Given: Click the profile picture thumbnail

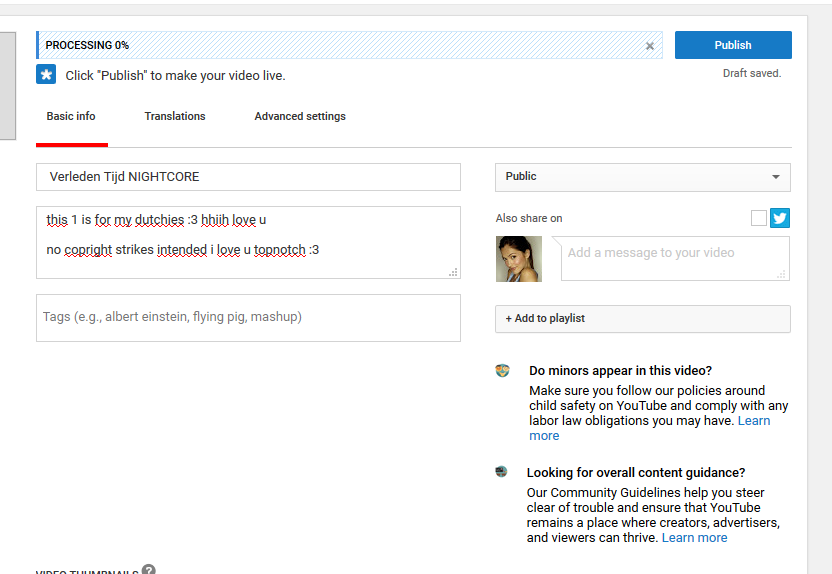Looking at the screenshot, I should coord(519,259).
